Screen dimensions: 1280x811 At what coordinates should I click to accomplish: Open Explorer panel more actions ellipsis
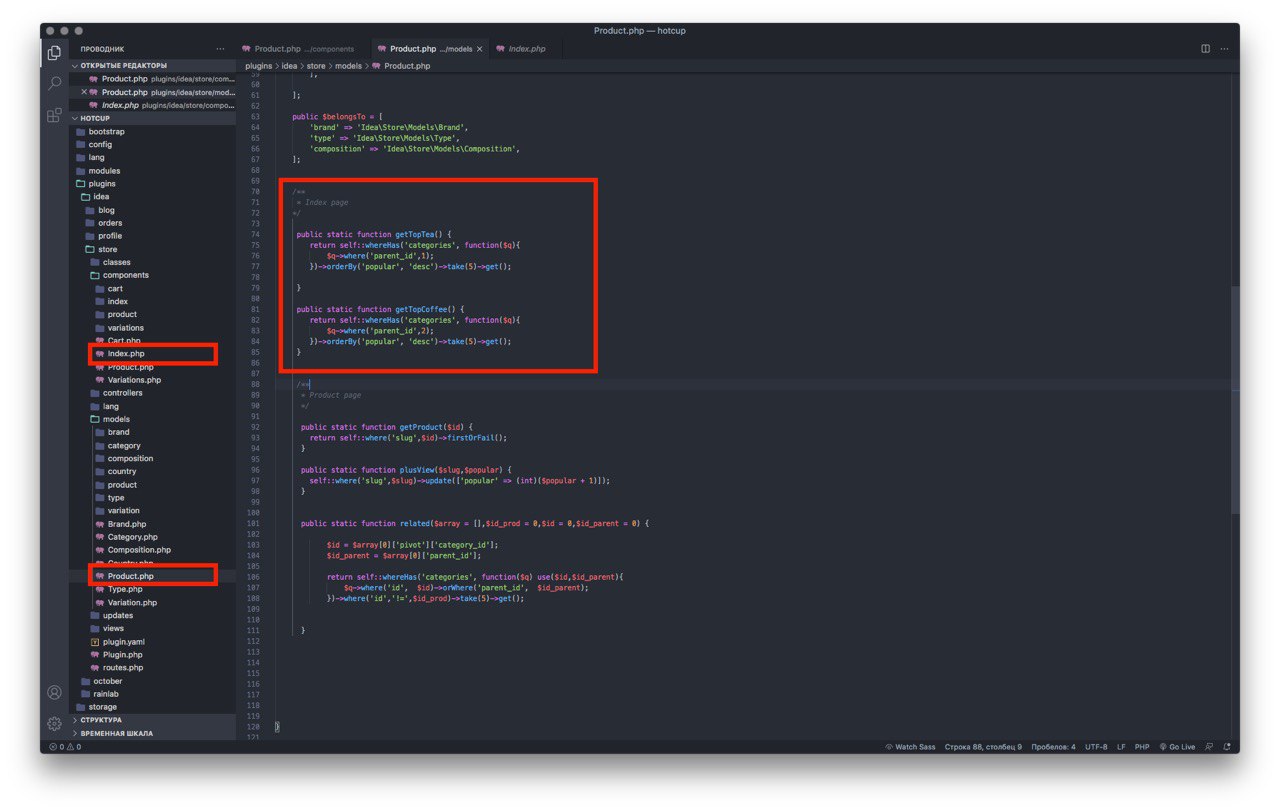point(221,48)
